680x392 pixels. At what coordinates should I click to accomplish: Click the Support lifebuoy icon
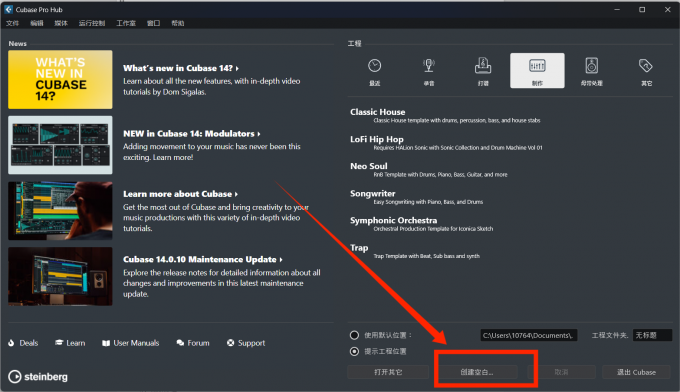230,343
